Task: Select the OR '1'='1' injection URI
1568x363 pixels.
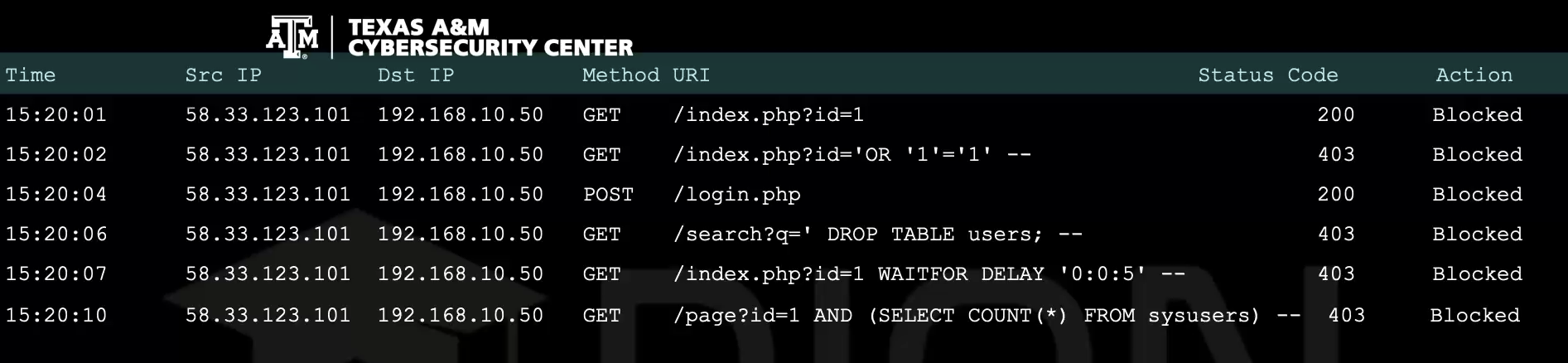Action: (x=852, y=154)
